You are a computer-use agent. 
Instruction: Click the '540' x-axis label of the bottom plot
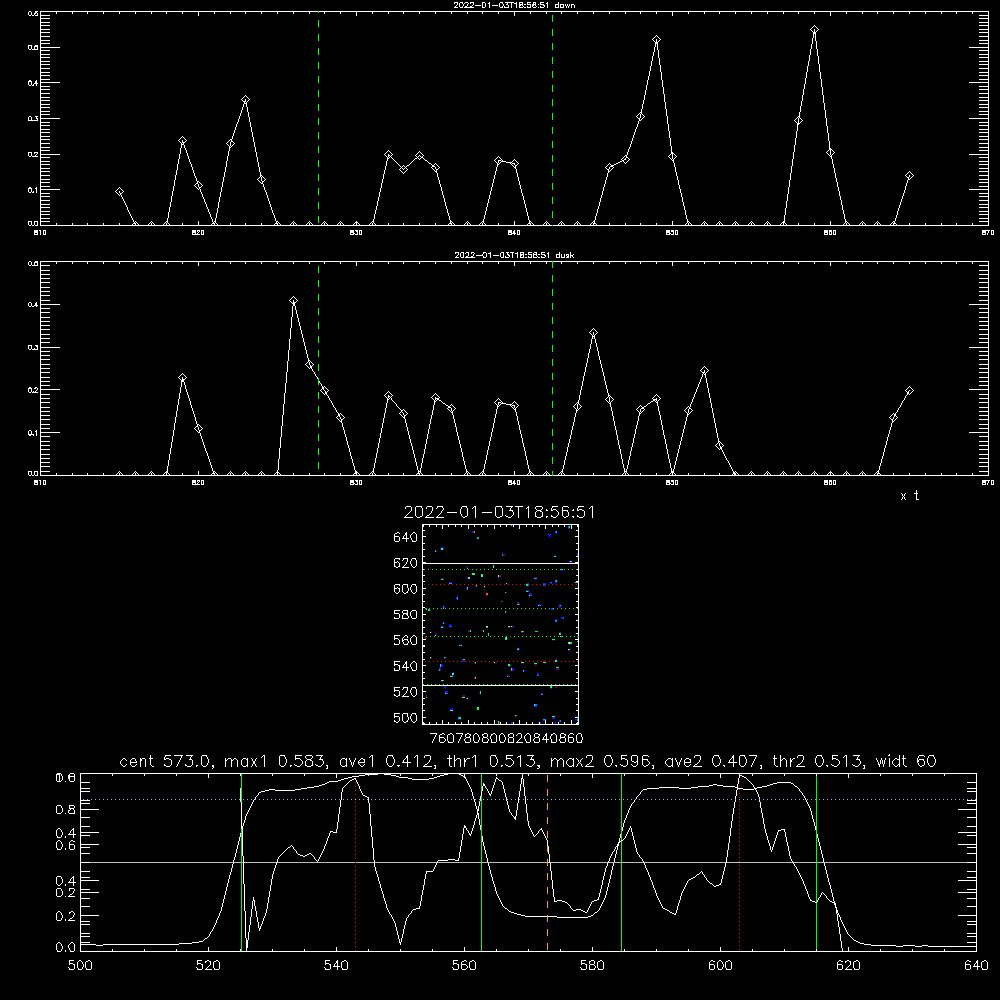tap(336, 966)
